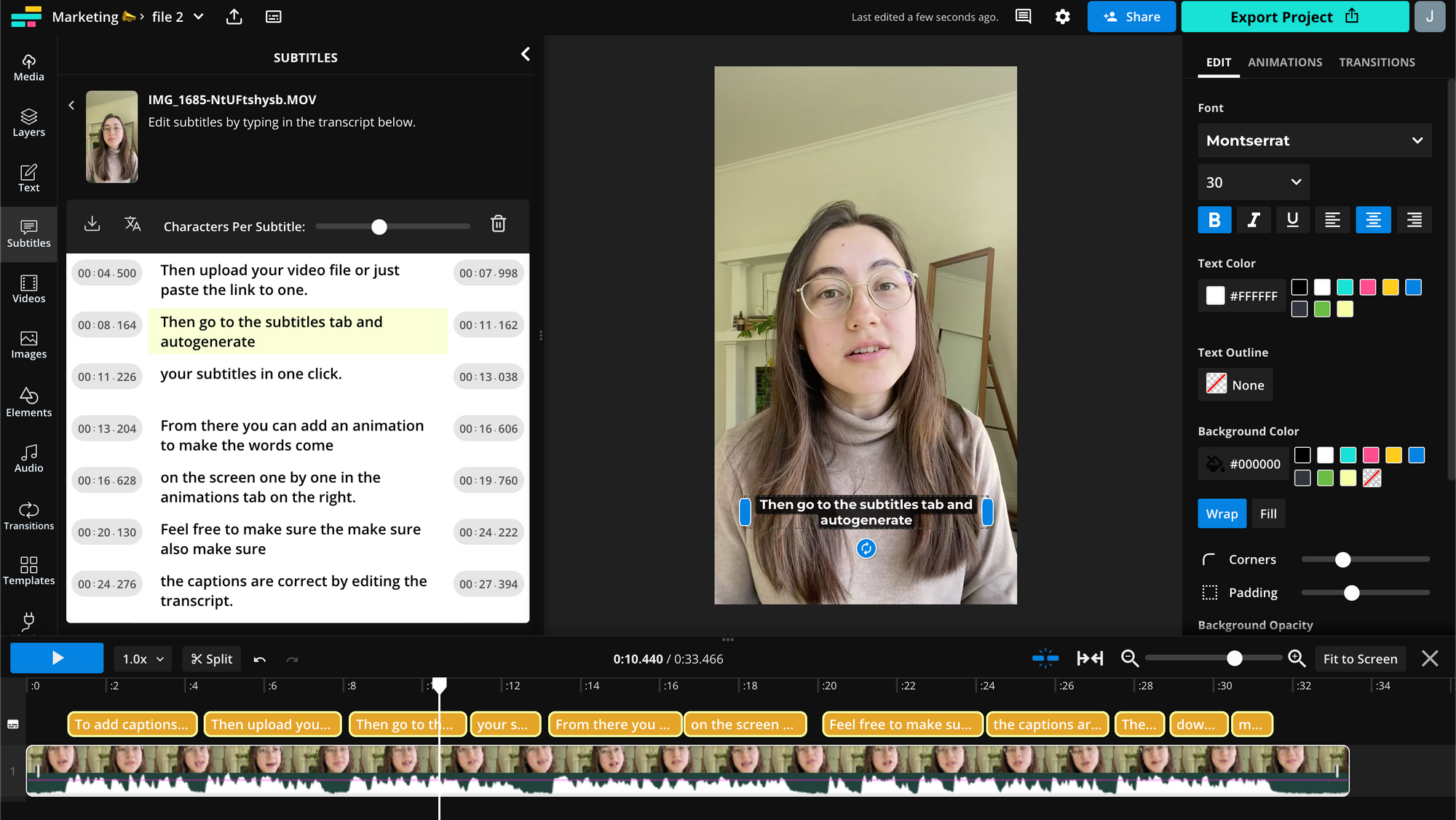Viewport: 1456px width, 820px height.
Task: Switch background style to Fill
Action: (x=1267, y=513)
